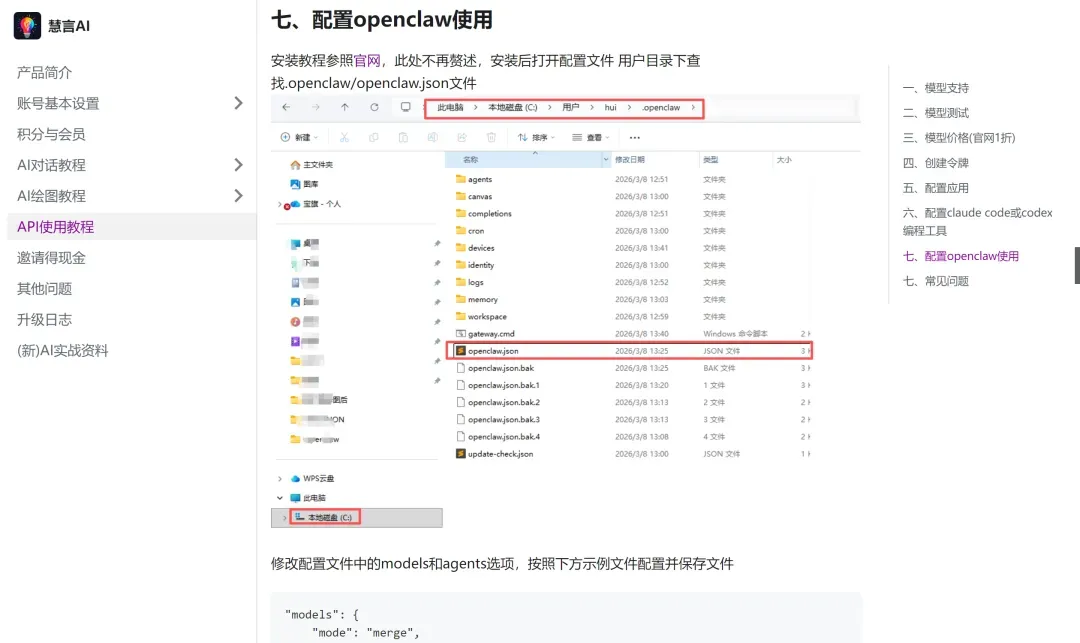Jump to 三、模型价格(官网1折) in contents
This screenshot has height=643, width=1080.
coord(959,138)
